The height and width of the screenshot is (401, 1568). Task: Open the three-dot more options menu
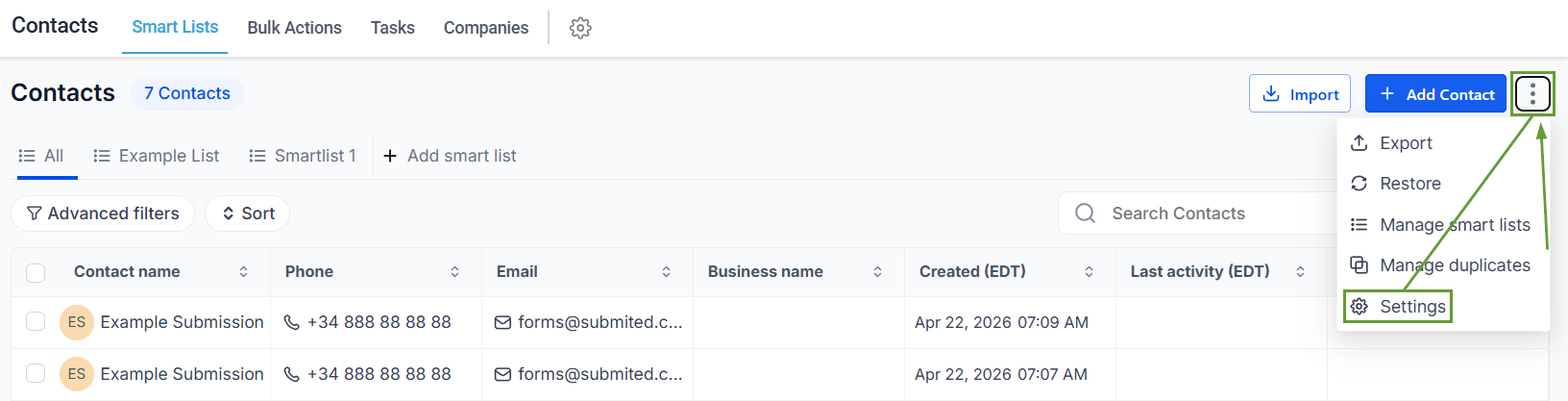click(x=1532, y=94)
